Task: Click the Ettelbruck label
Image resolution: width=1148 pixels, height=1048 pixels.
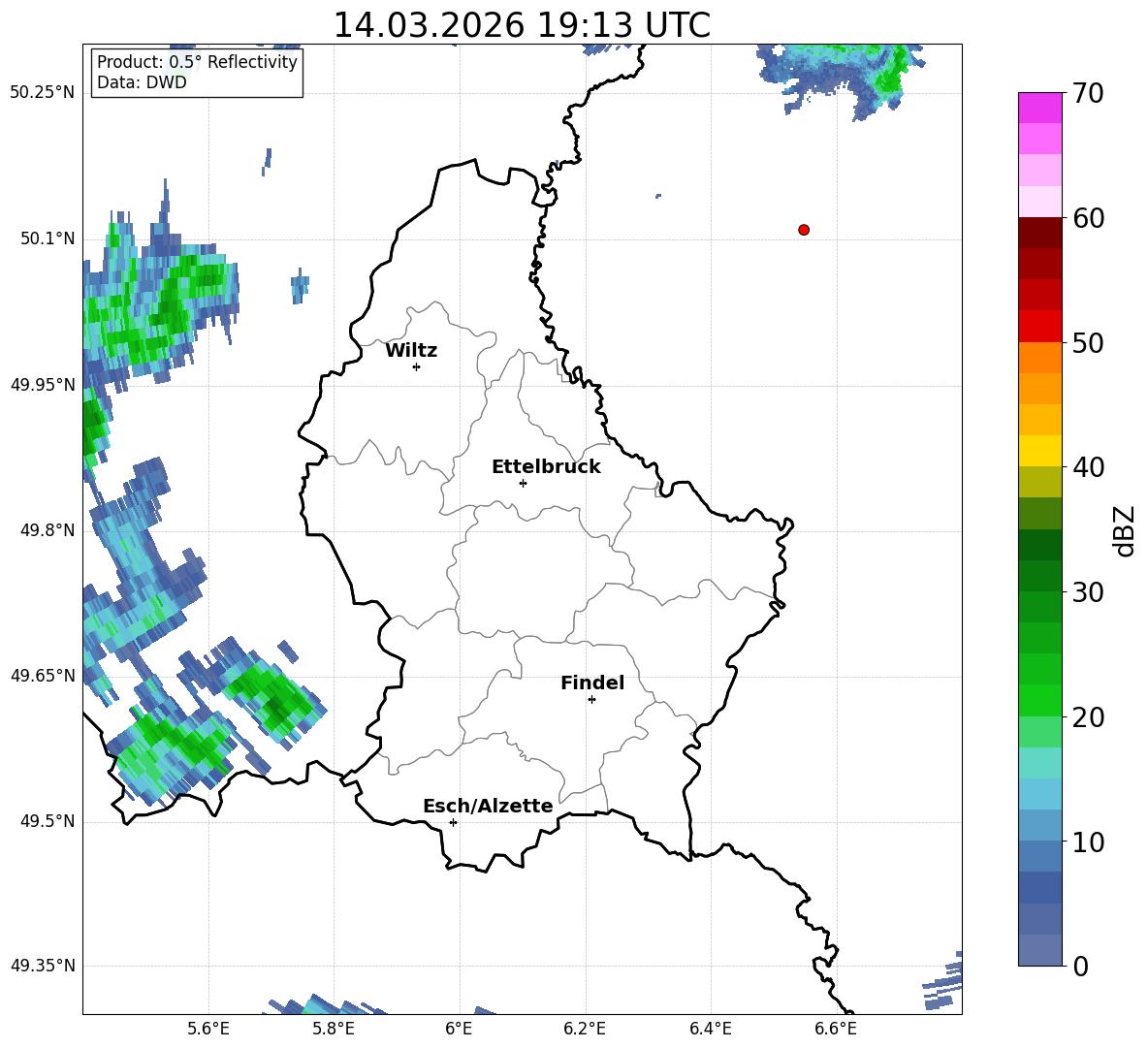Action: coord(546,467)
